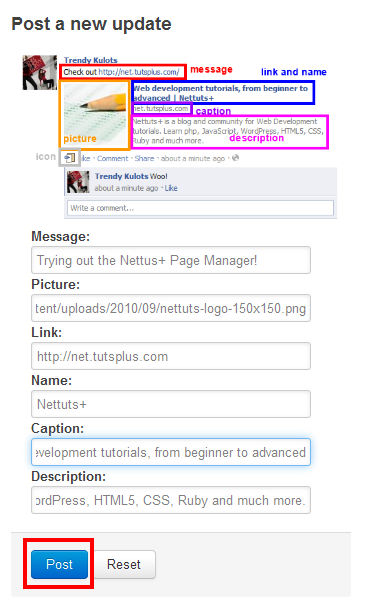Click the Comment link under the post

pyautogui.click(x=113, y=159)
